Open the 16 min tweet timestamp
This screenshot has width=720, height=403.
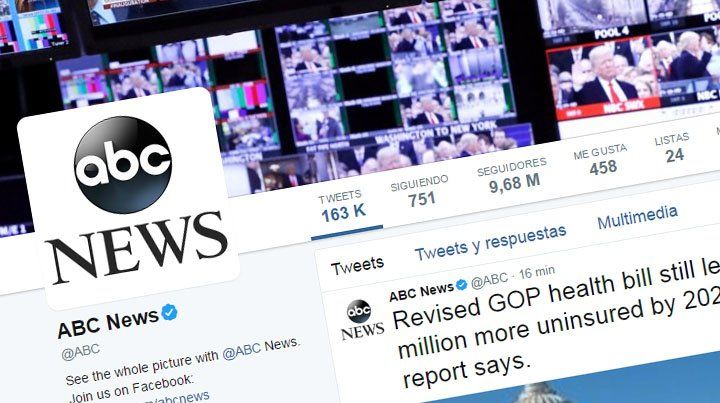pos(536,273)
